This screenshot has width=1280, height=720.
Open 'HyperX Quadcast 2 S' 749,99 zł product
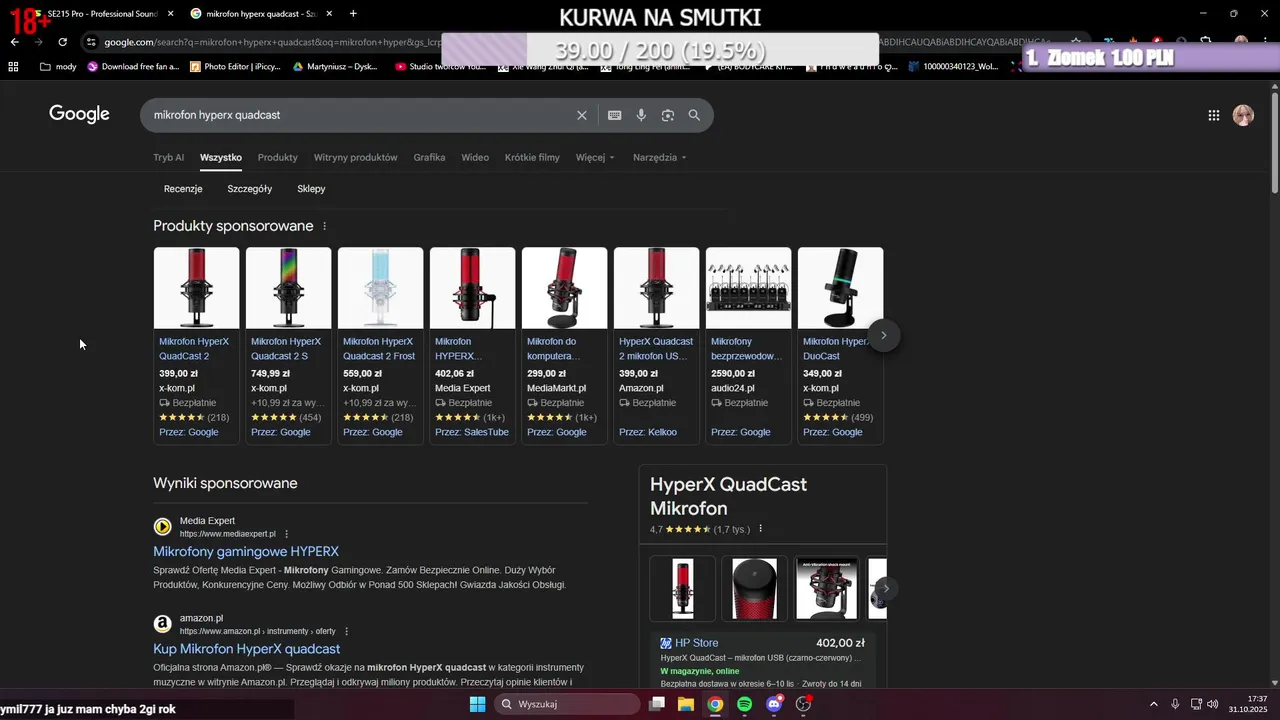click(288, 345)
